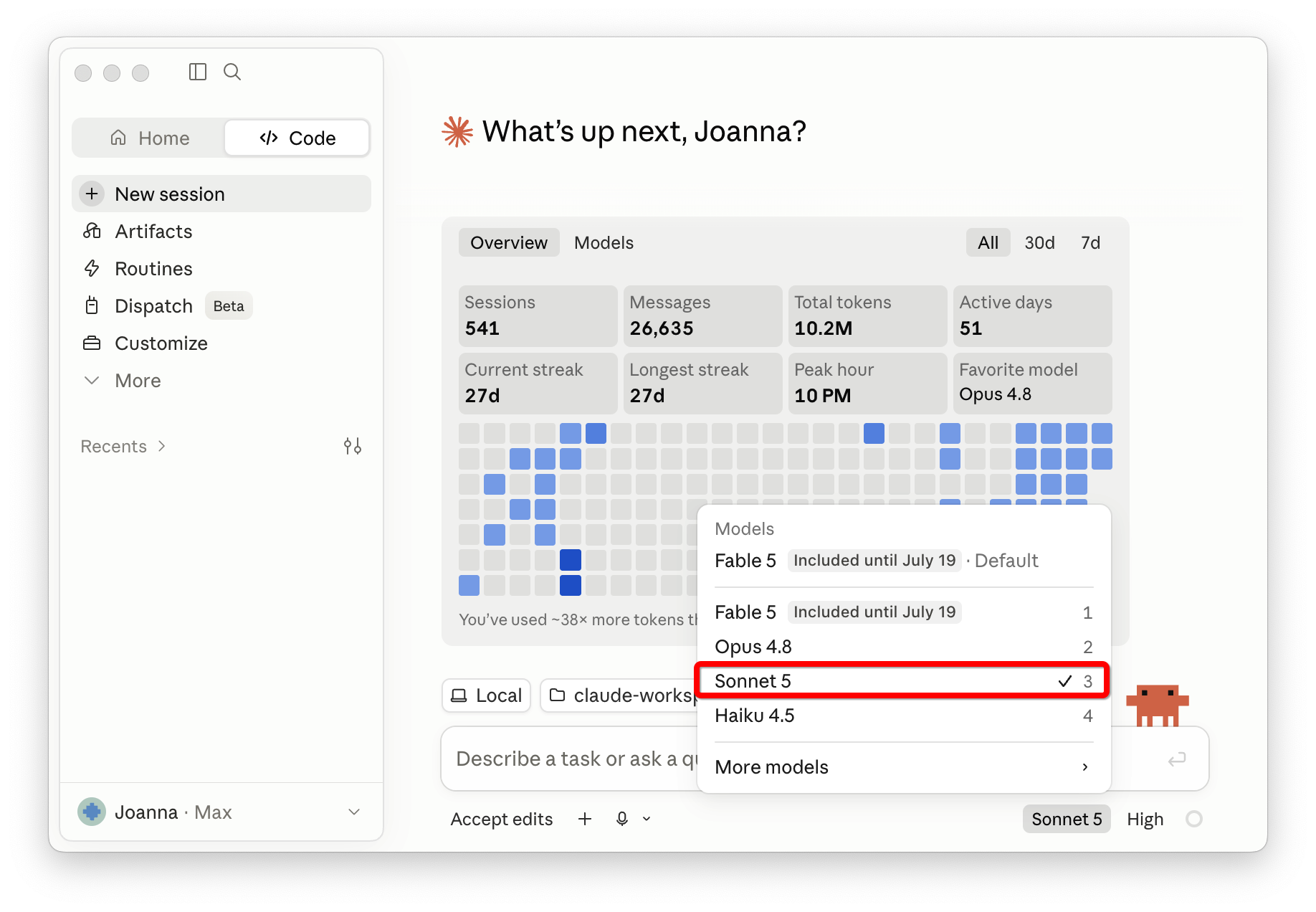This screenshot has height=912, width=1316.
Task: Select the Models stats tab
Action: click(x=604, y=242)
